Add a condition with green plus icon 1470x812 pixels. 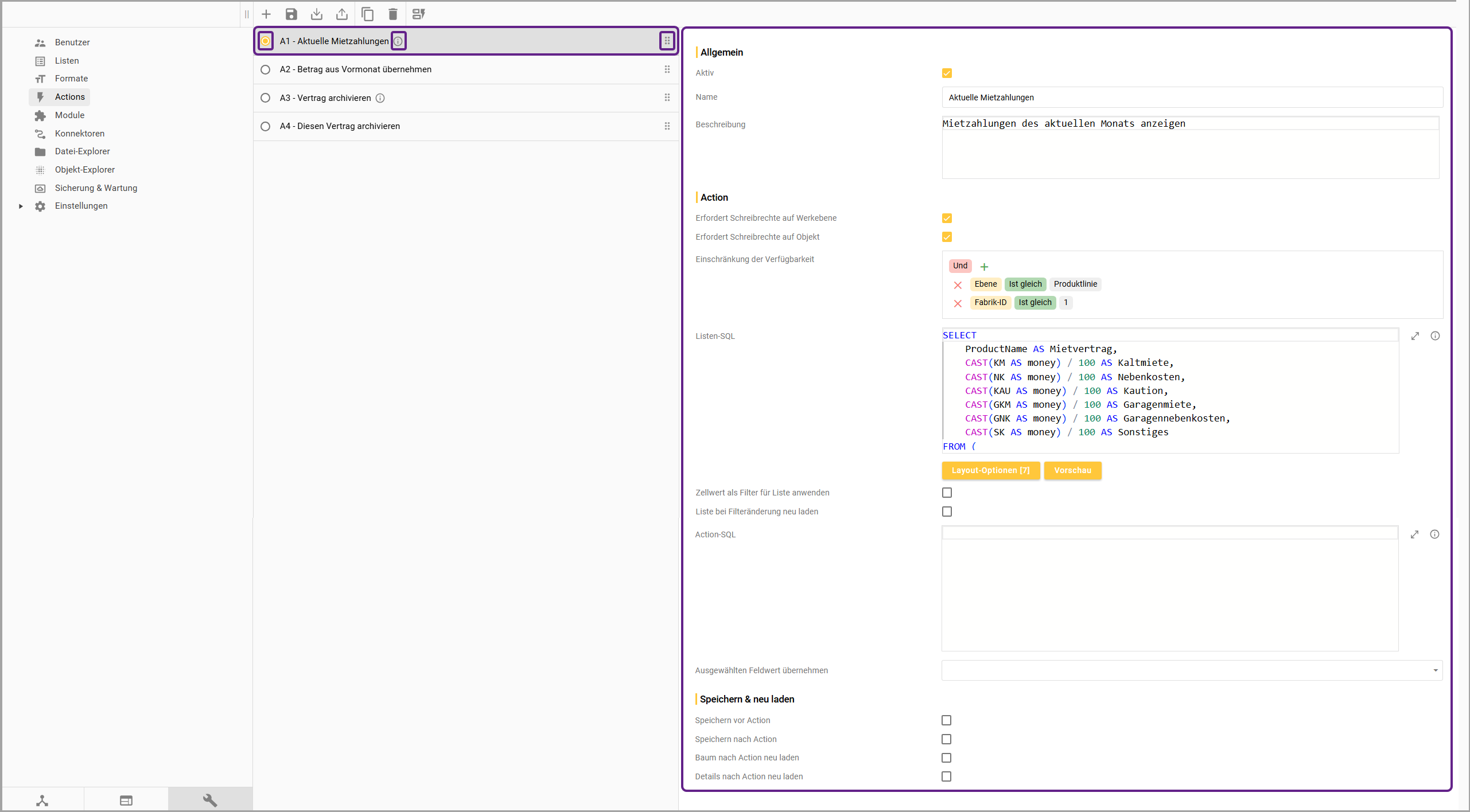coord(984,267)
